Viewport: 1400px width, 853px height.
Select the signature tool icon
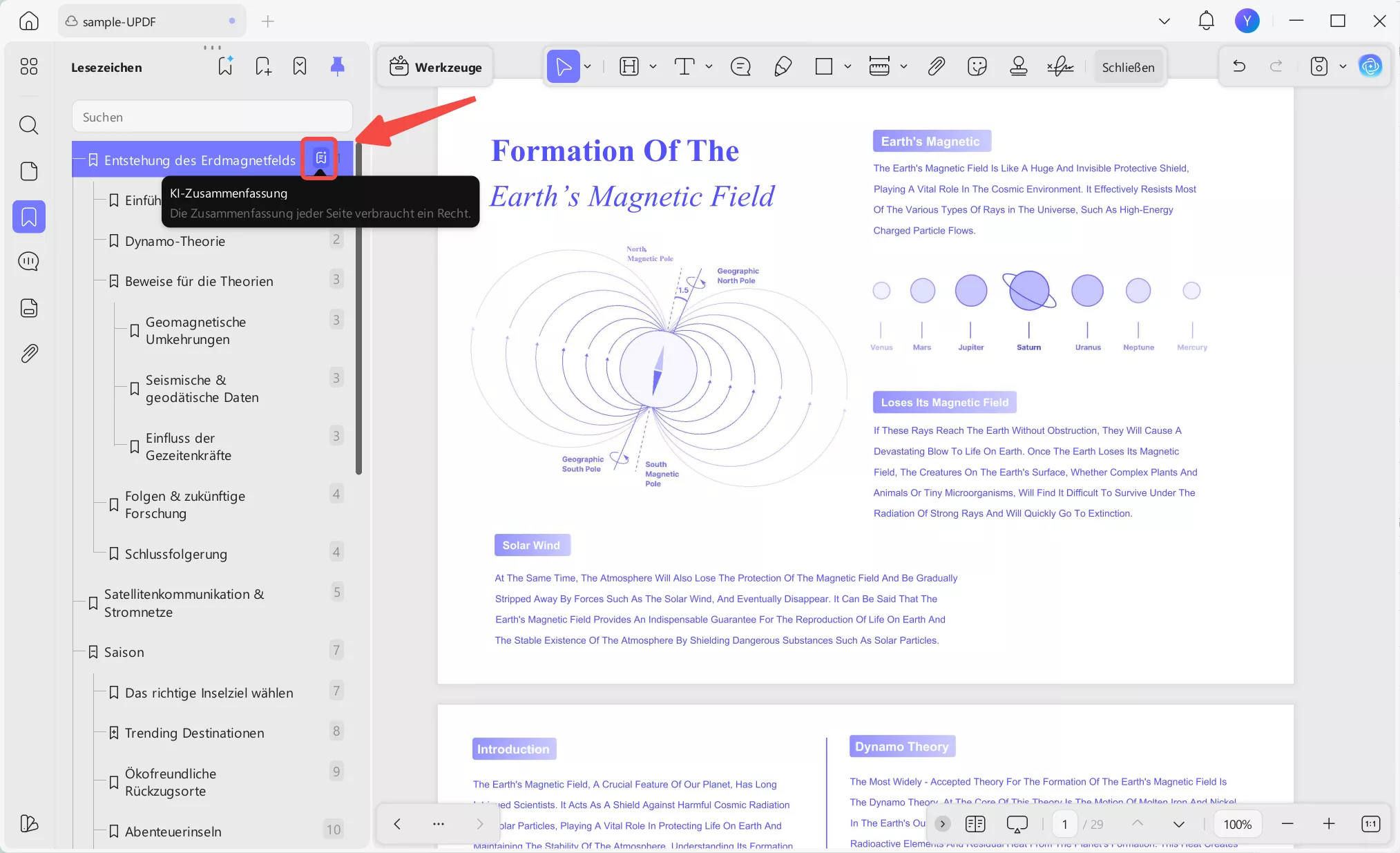pyautogui.click(x=1059, y=66)
